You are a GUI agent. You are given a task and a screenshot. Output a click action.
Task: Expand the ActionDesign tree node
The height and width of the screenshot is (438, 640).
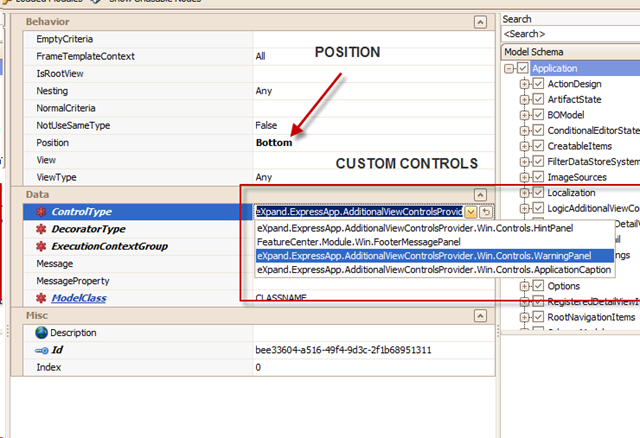[524, 84]
